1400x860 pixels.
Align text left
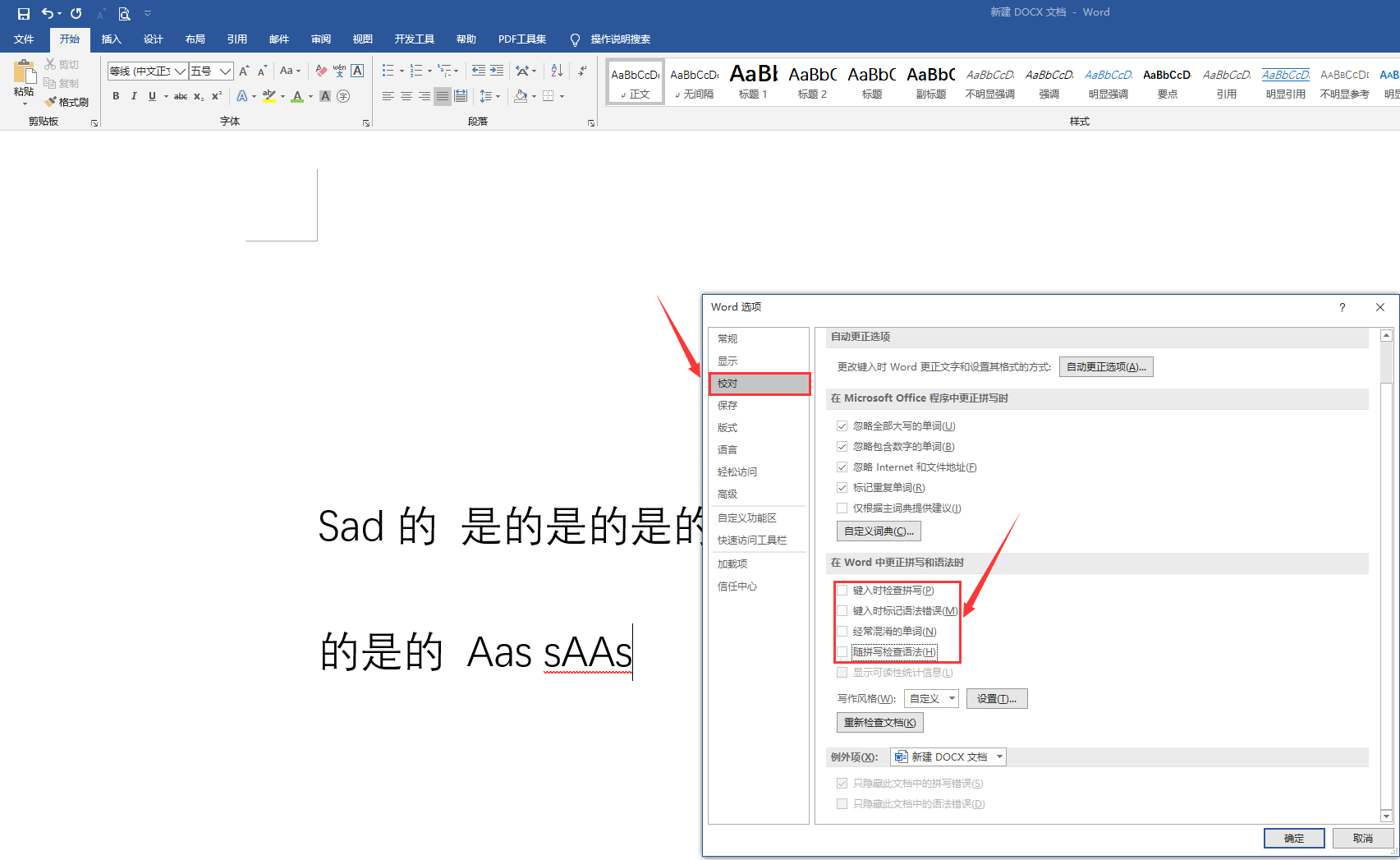pos(388,96)
